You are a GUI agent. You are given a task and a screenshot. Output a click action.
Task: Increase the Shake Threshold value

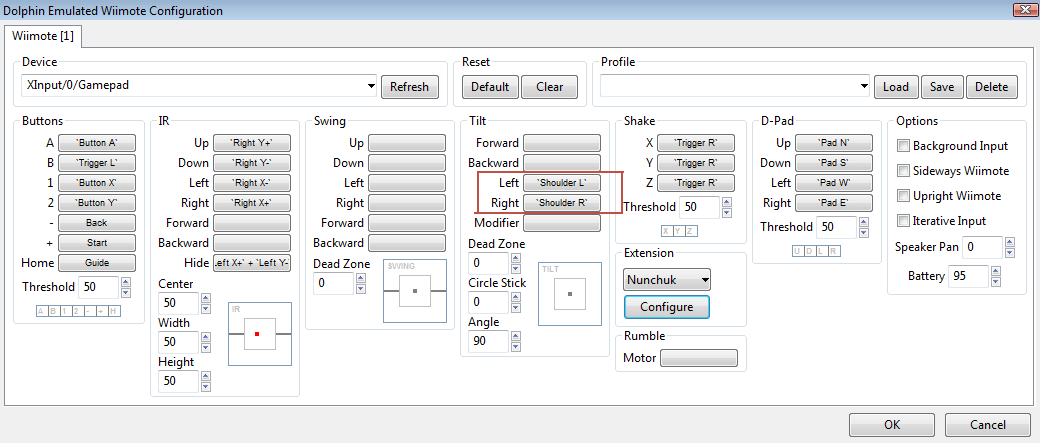[x=726, y=202]
